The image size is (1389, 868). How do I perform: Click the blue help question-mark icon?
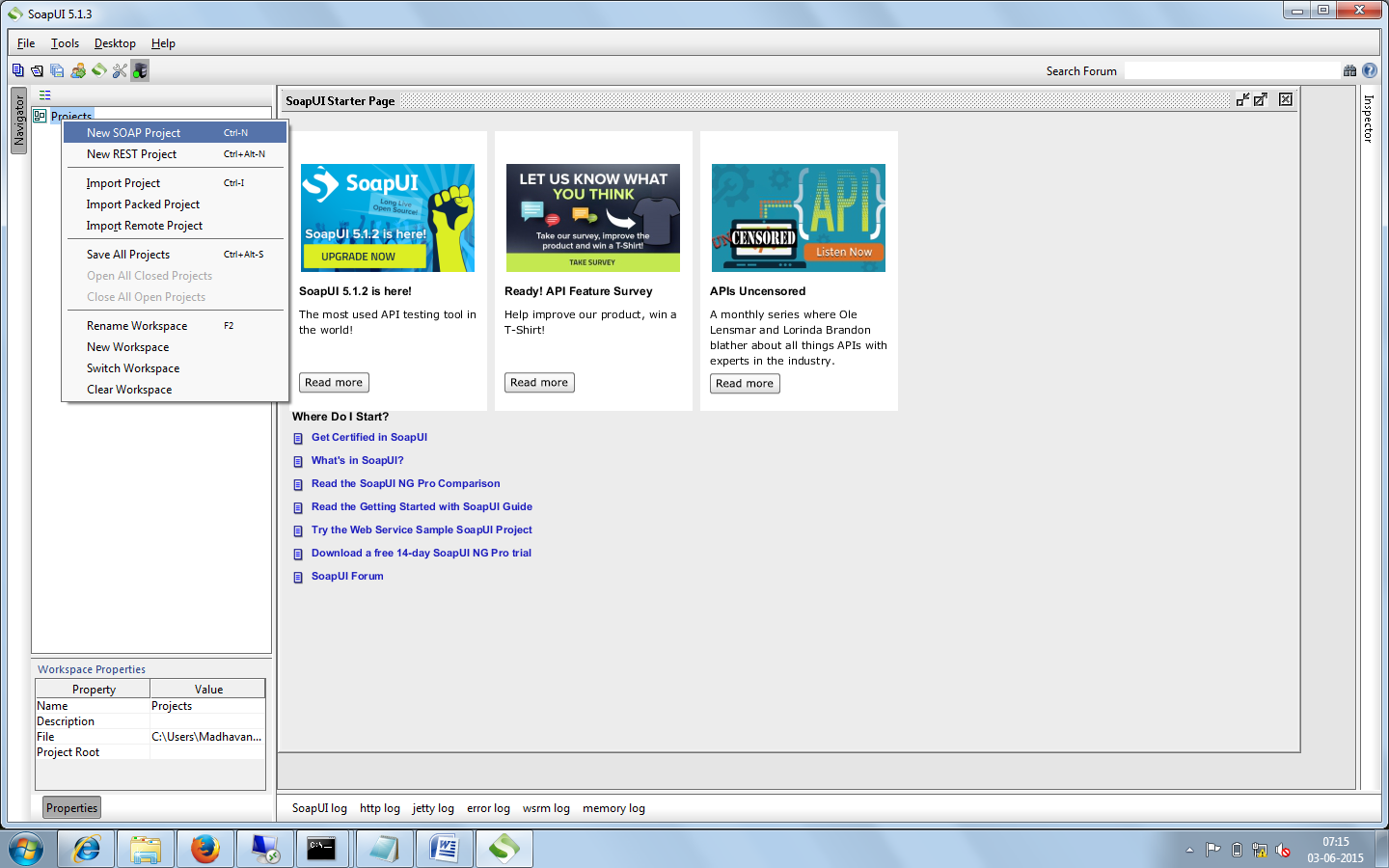1369,70
